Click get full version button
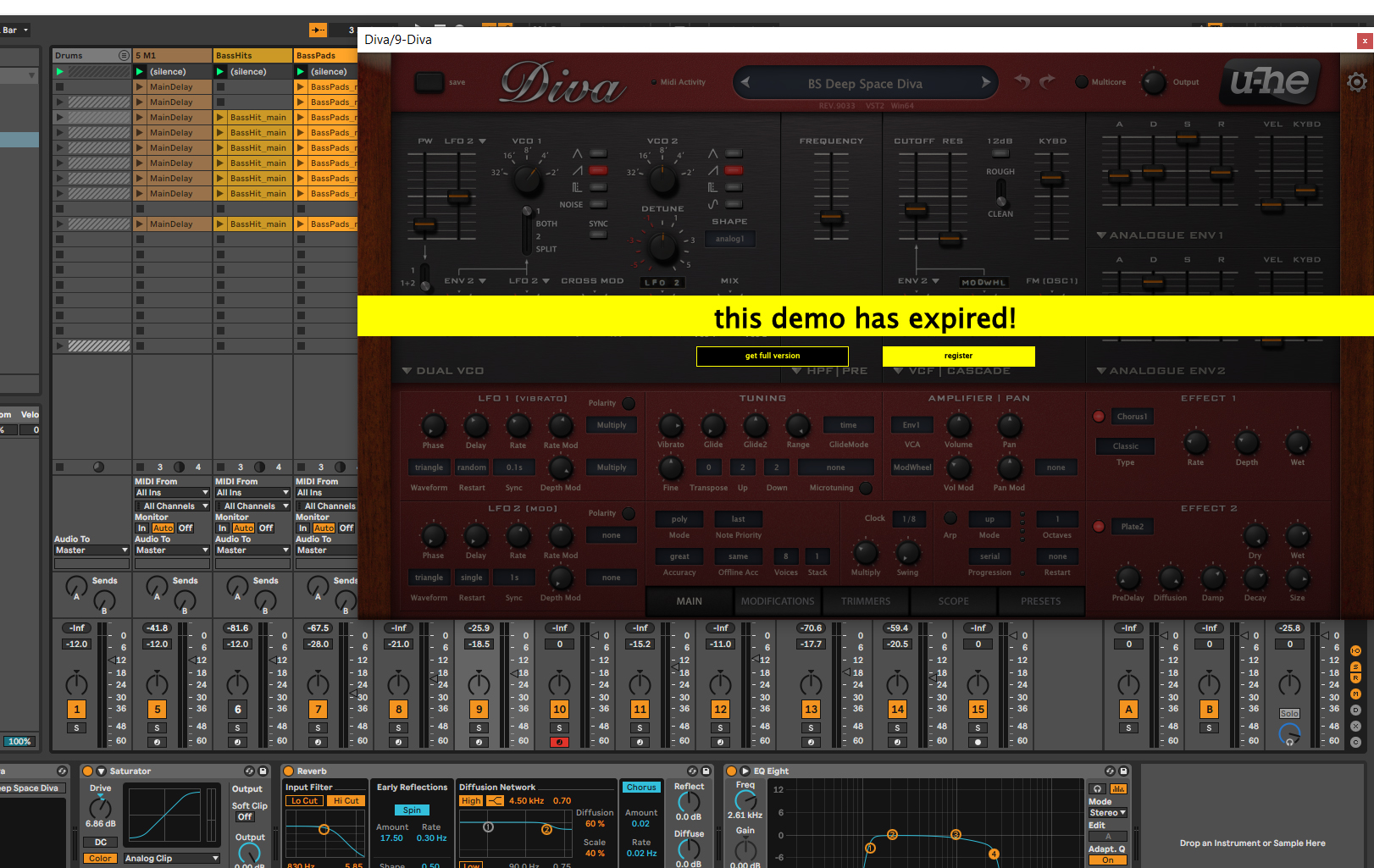 [x=773, y=356]
